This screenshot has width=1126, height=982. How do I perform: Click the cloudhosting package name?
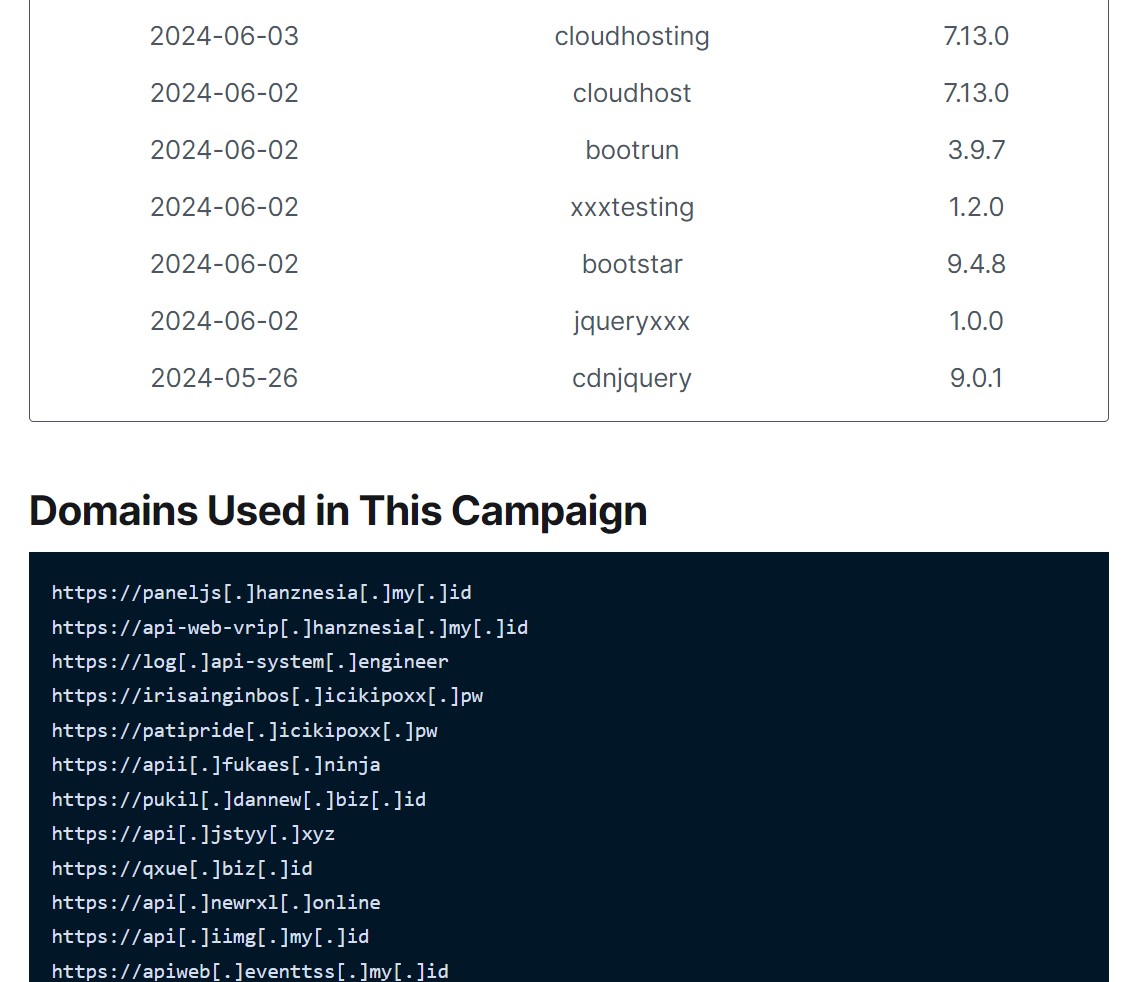632,36
